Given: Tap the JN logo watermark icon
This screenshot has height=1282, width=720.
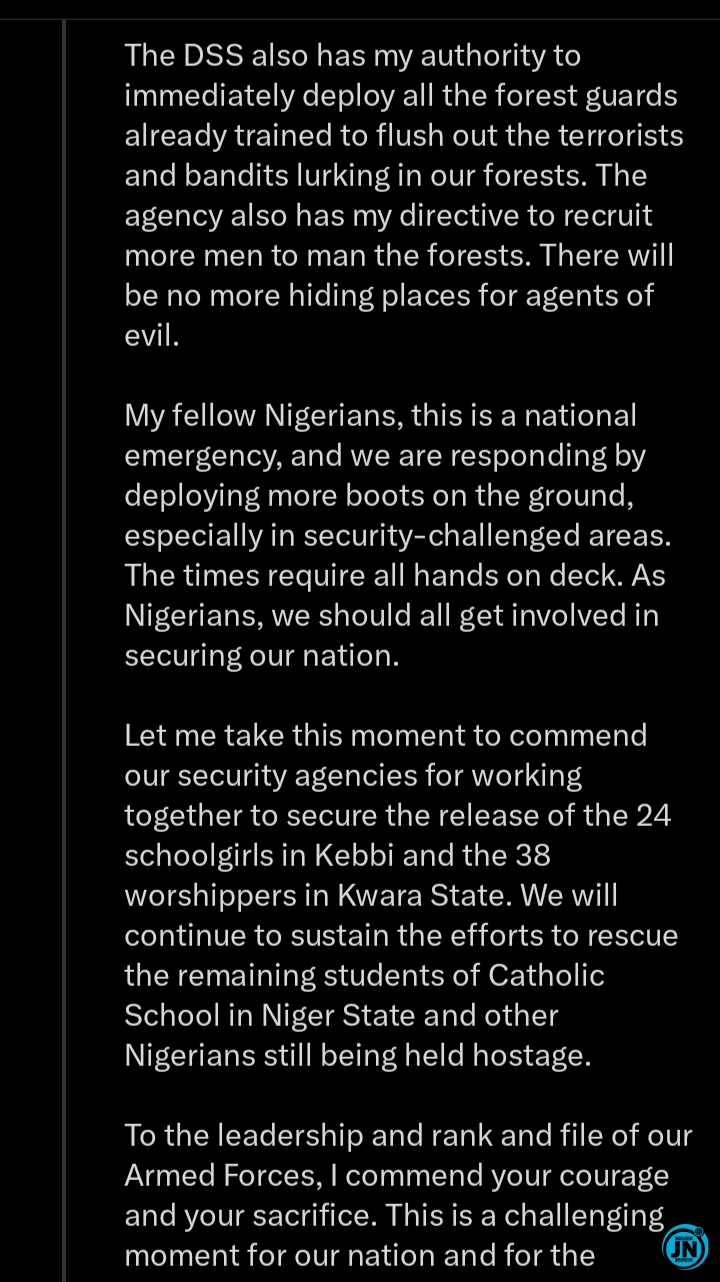Looking at the screenshot, I should [685, 1247].
